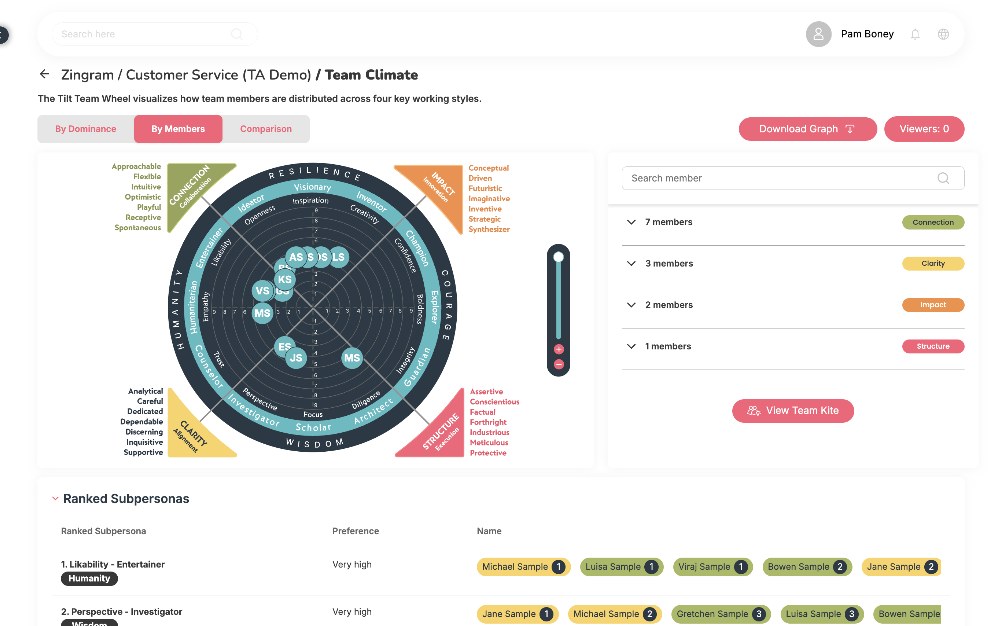This screenshot has height=626, width=1002.
Task: Click Michael Sample chip in Likability row
Action: [523, 567]
